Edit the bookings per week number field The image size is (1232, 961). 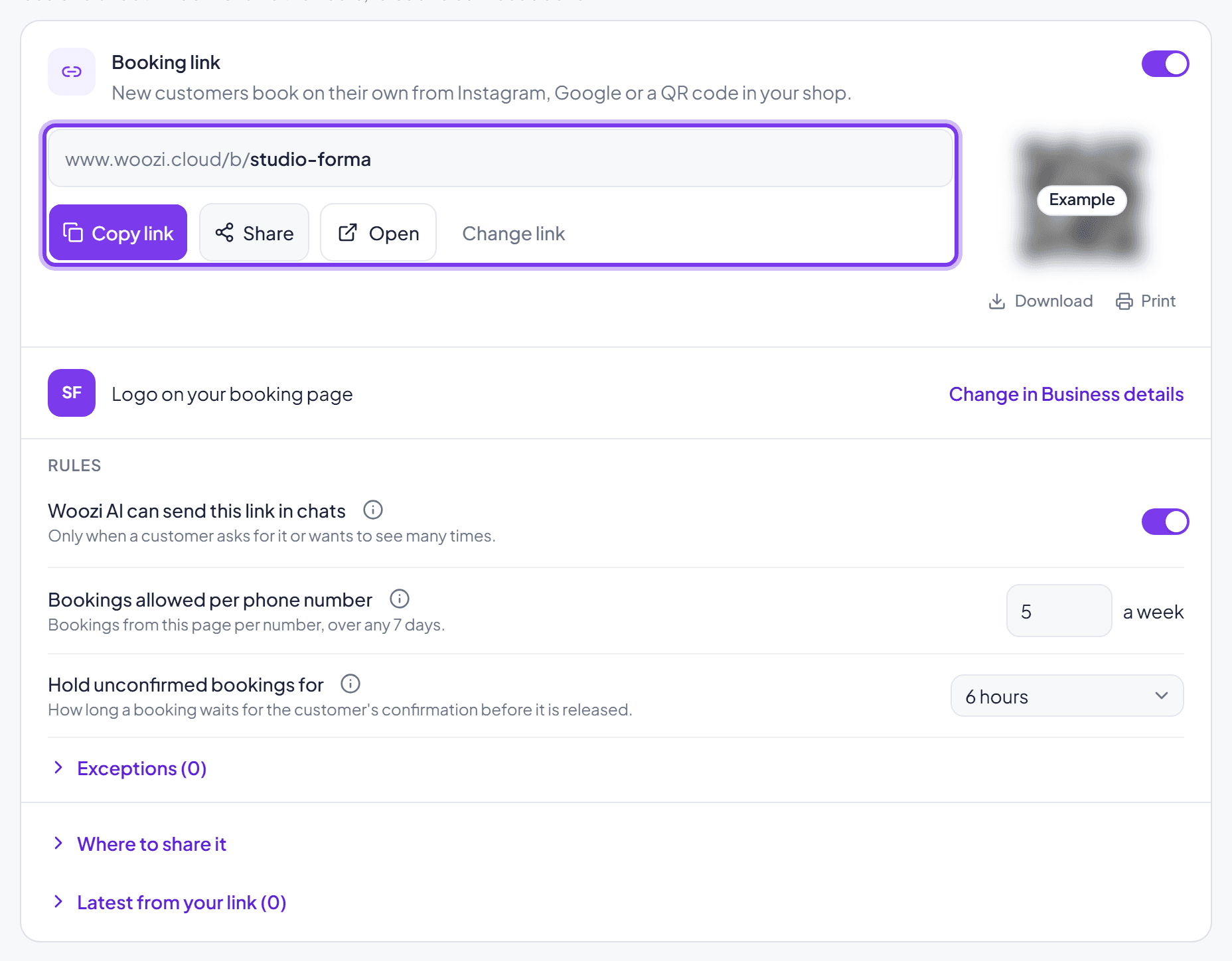point(1059,611)
